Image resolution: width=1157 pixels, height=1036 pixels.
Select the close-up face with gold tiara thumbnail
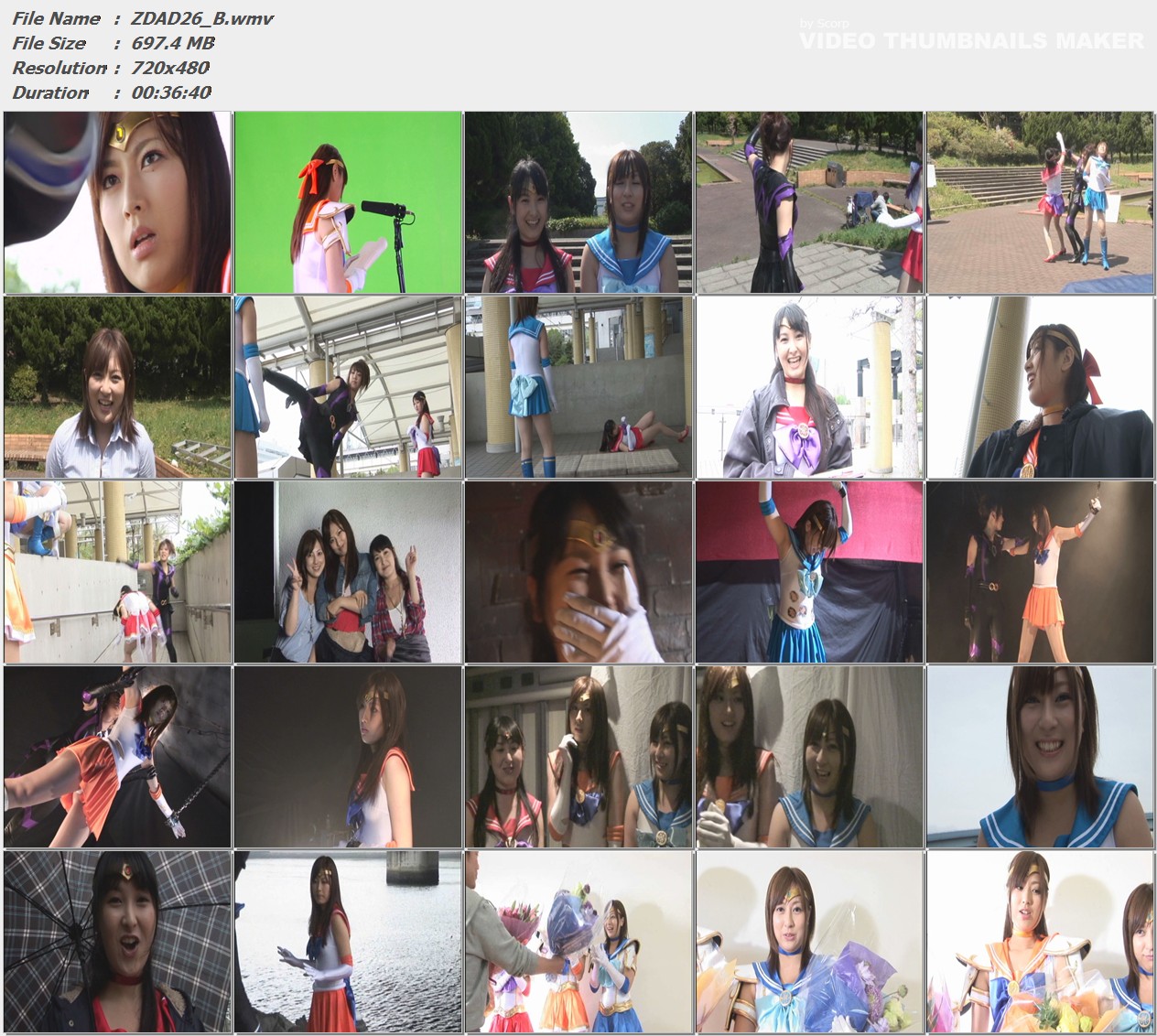coord(117,202)
